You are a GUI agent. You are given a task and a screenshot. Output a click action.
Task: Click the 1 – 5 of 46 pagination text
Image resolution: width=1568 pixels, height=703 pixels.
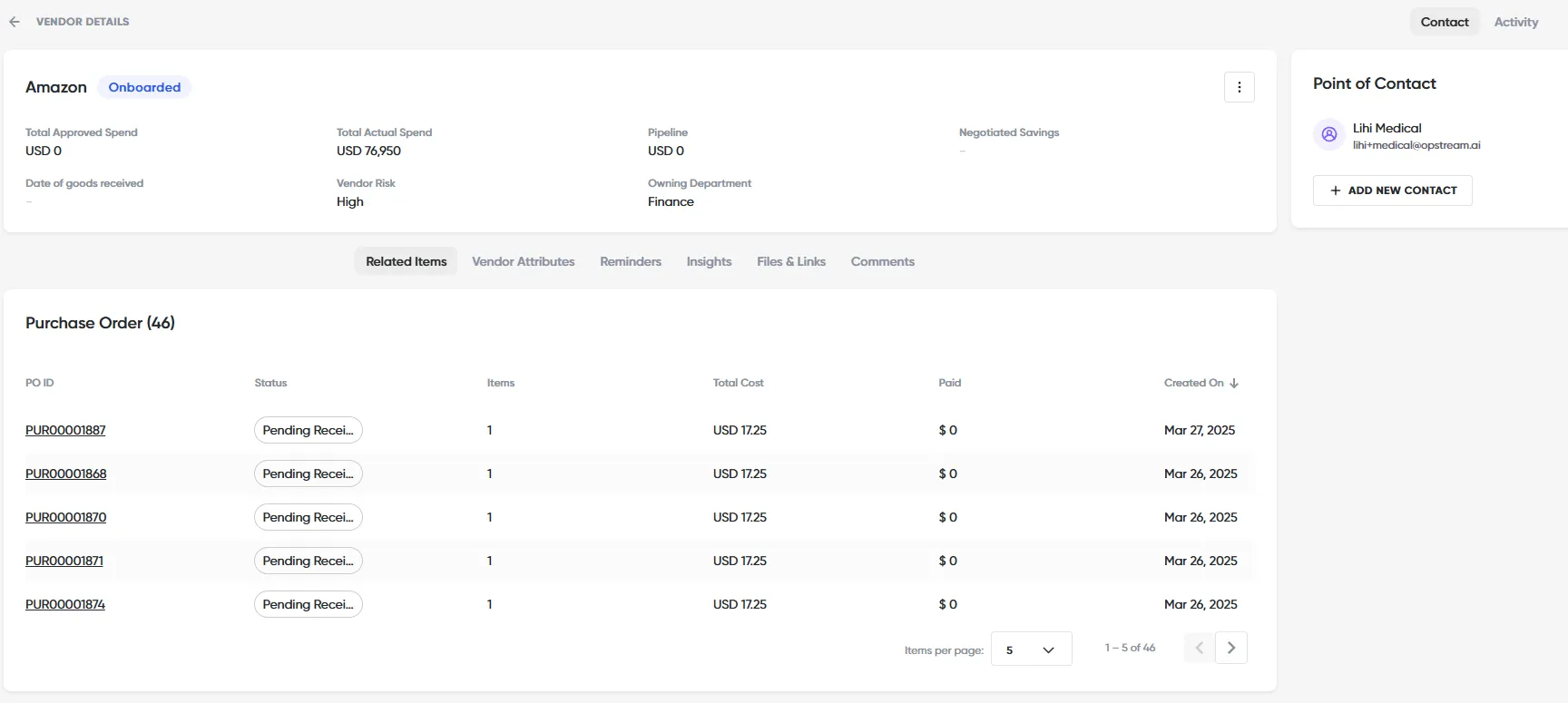[x=1130, y=648]
